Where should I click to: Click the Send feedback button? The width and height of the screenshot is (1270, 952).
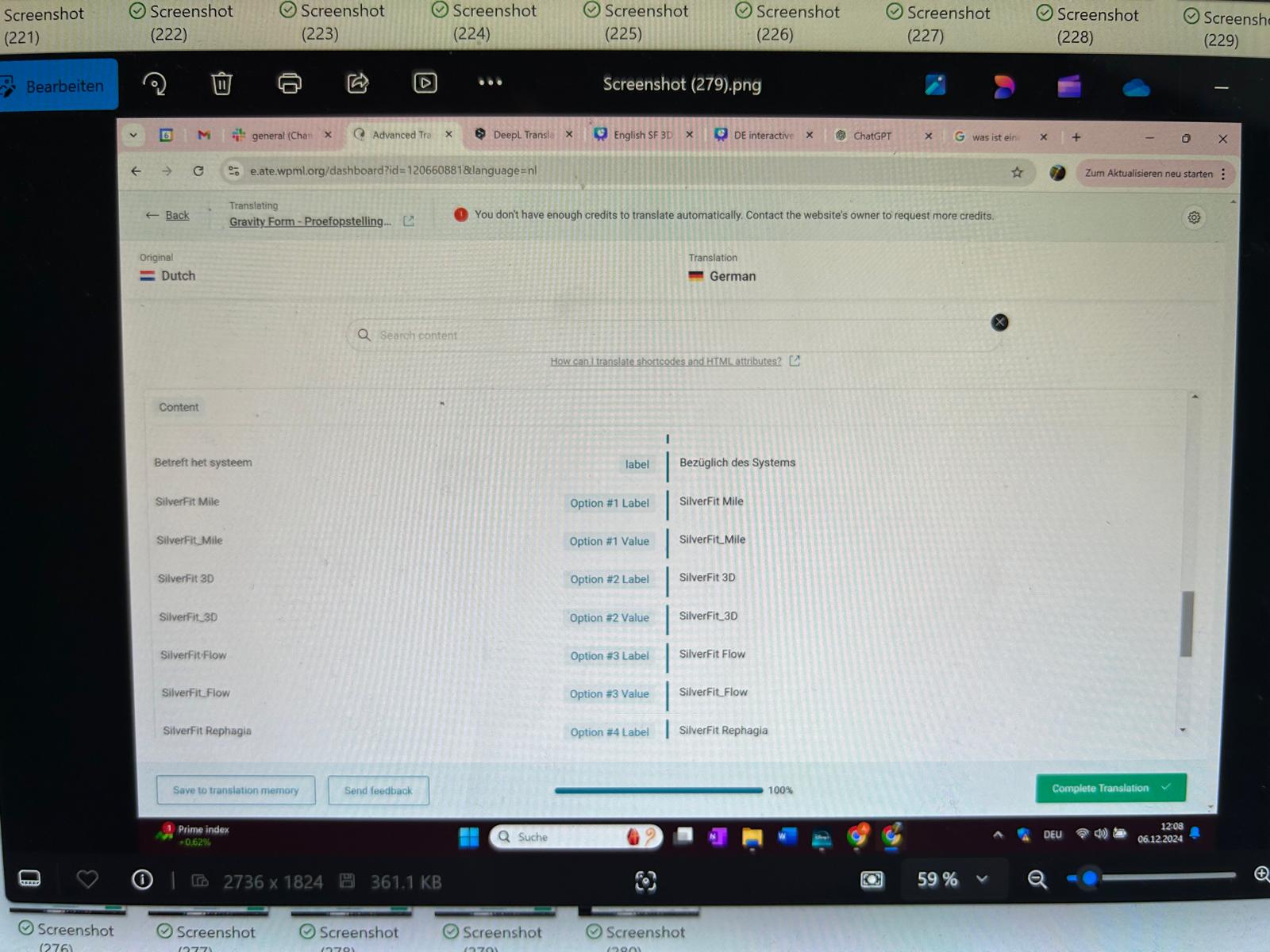(379, 790)
